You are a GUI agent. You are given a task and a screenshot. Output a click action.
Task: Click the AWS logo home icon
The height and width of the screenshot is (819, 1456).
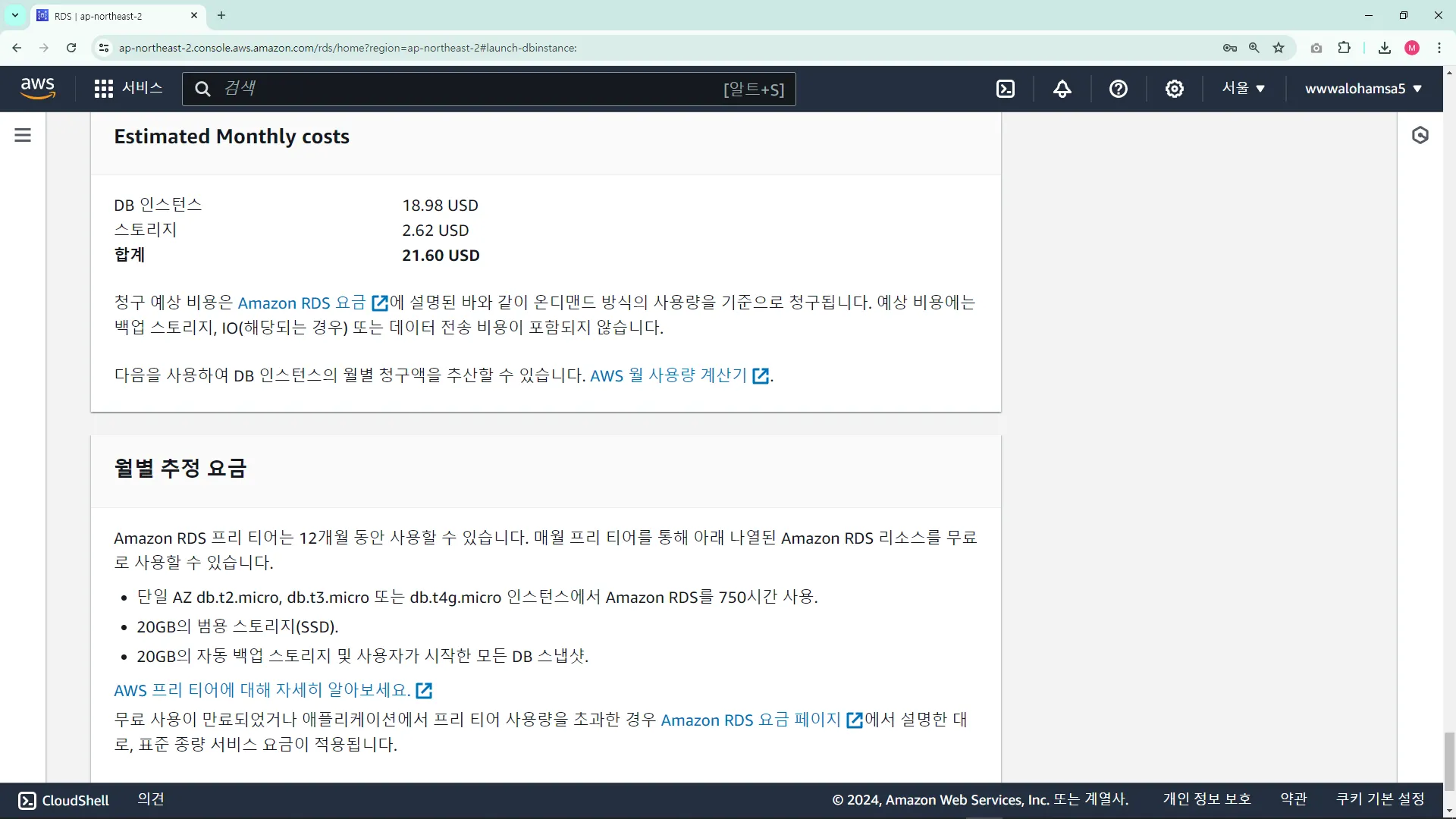[x=38, y=88]
